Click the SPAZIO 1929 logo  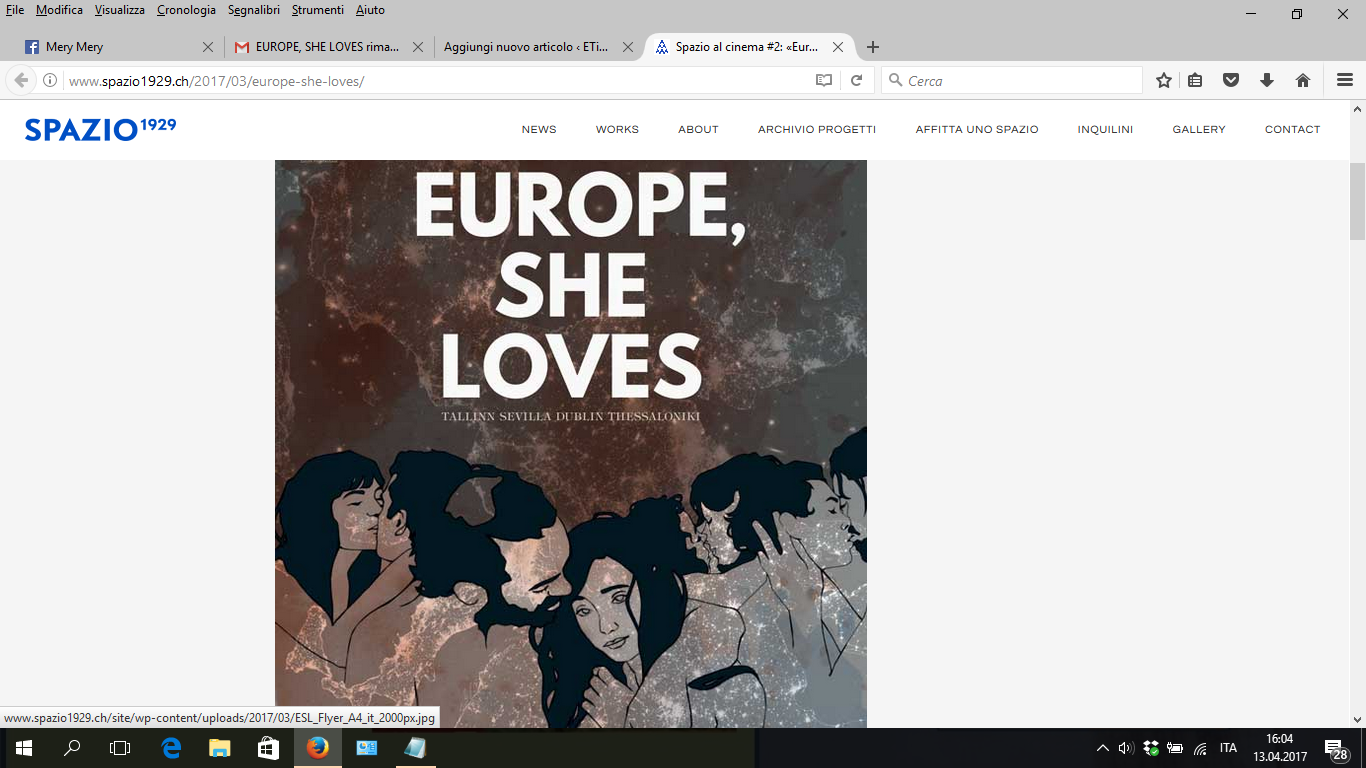[x=100, y=129]
